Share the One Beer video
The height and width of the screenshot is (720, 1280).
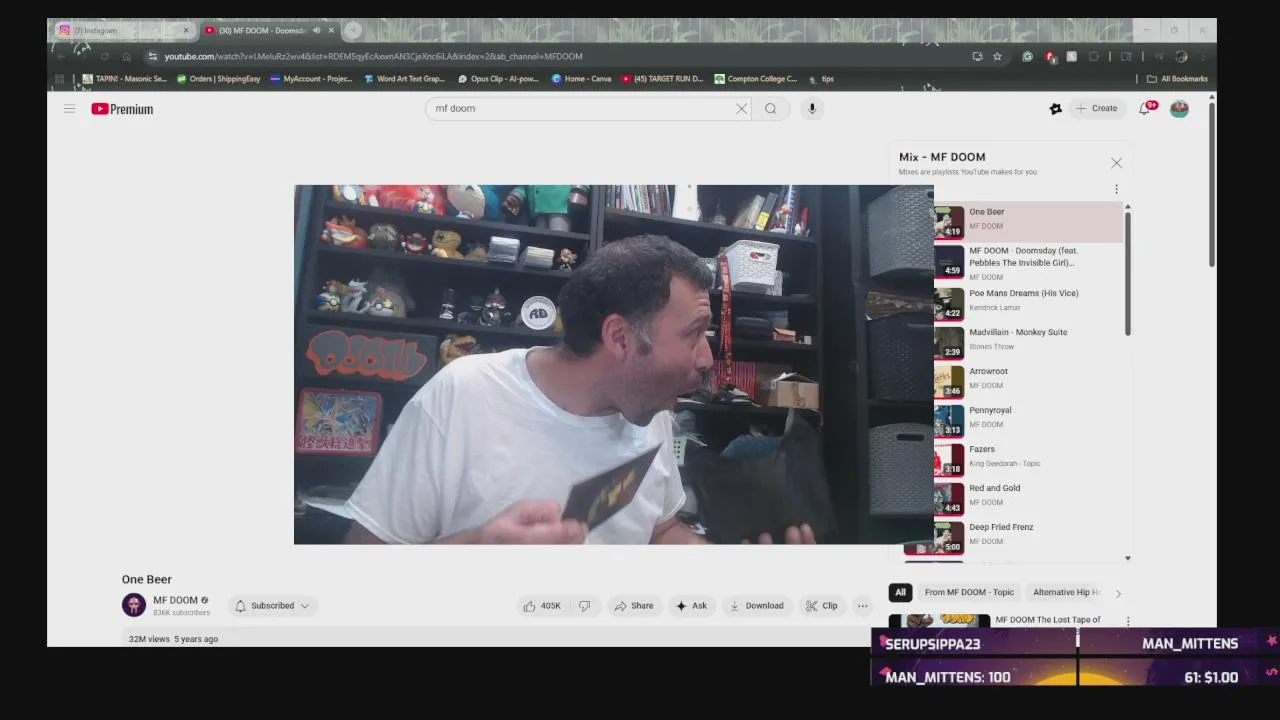coord(634,606)
